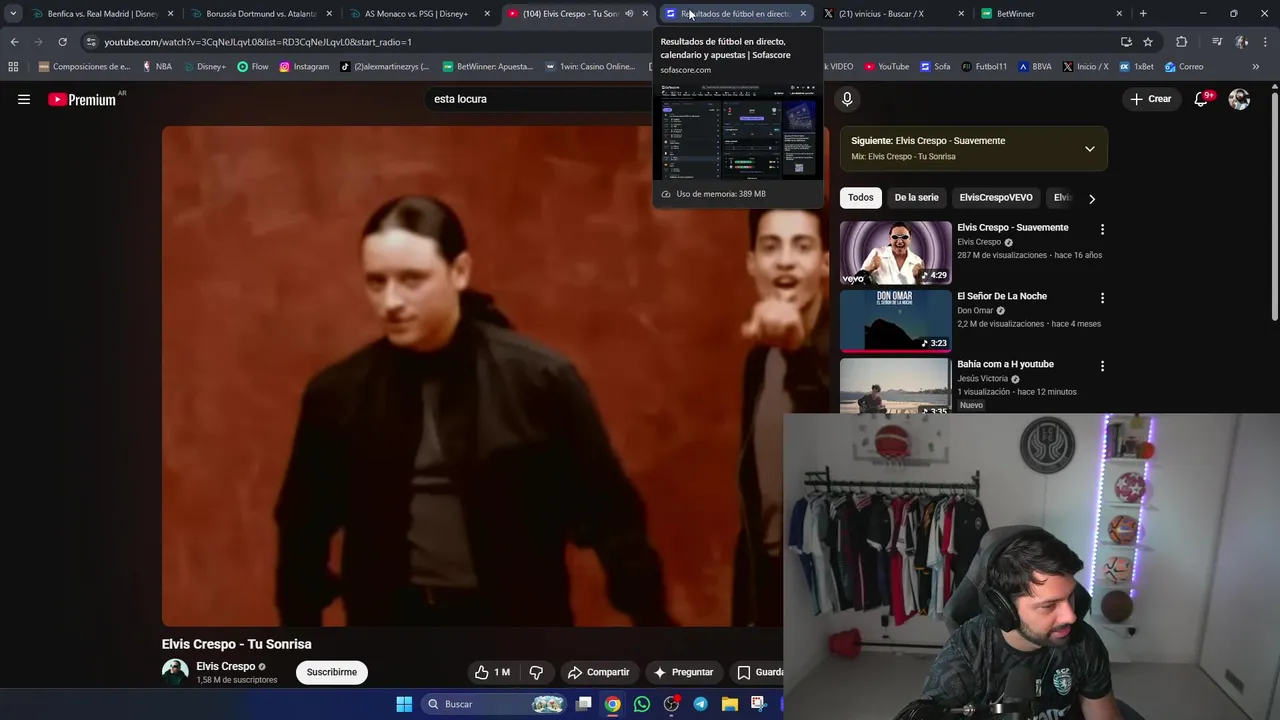
Task: Open Snipping Tool from taskbar
Action: pos(758,704)
